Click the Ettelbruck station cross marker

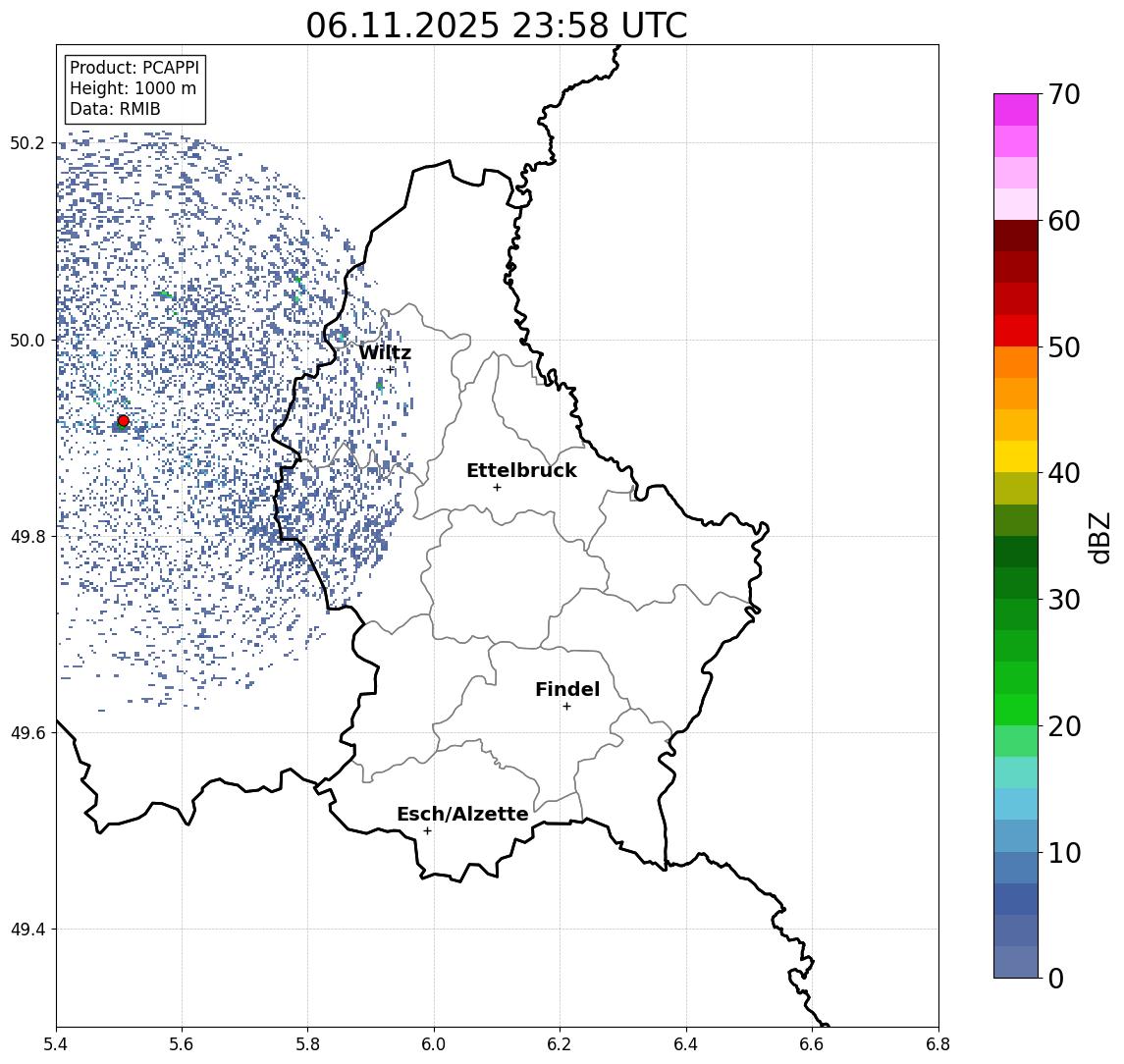click(497, 488)
